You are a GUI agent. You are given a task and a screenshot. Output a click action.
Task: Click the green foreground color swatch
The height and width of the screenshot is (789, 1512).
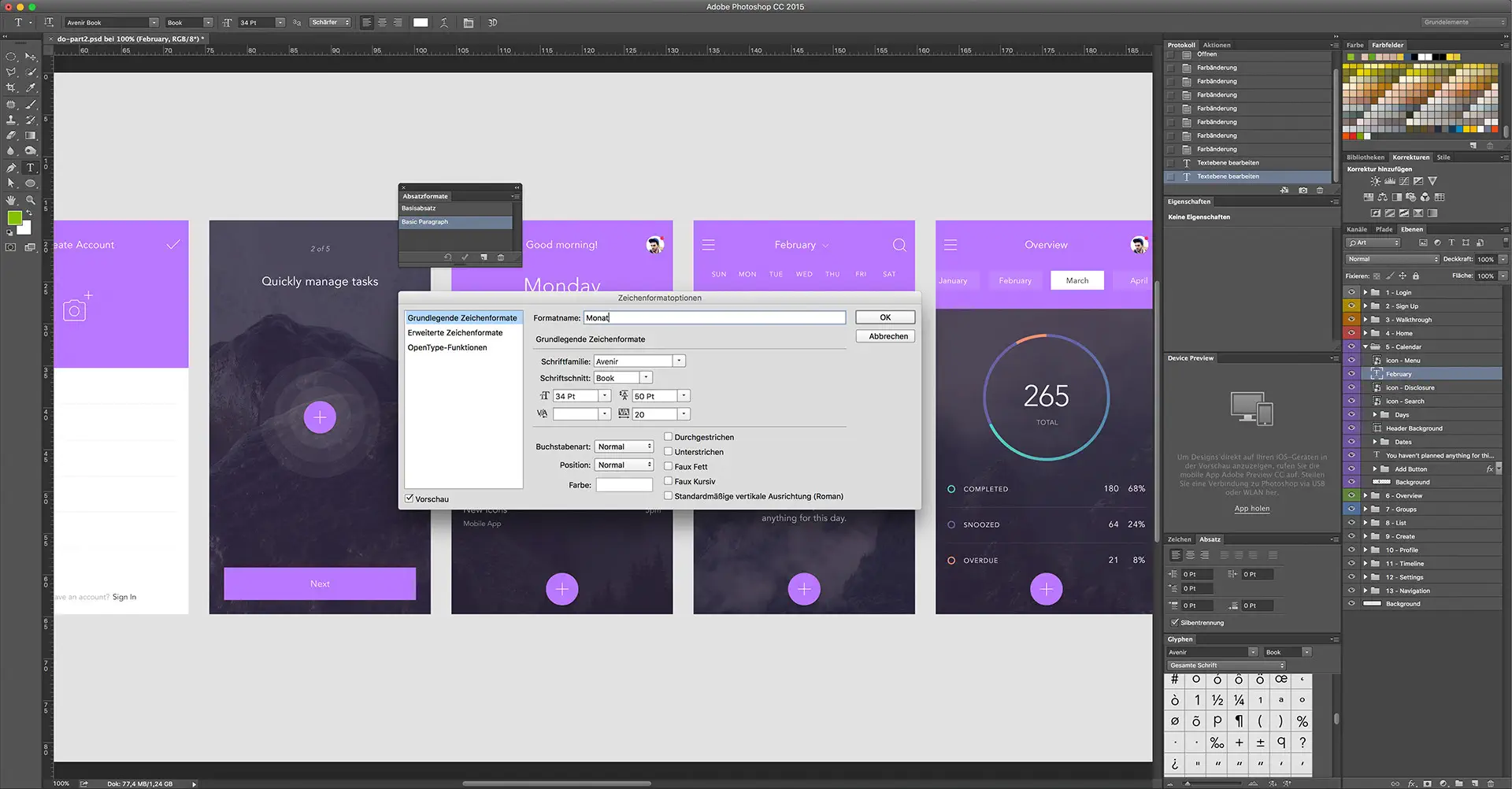pyautogui.click(x=14, y=218)
